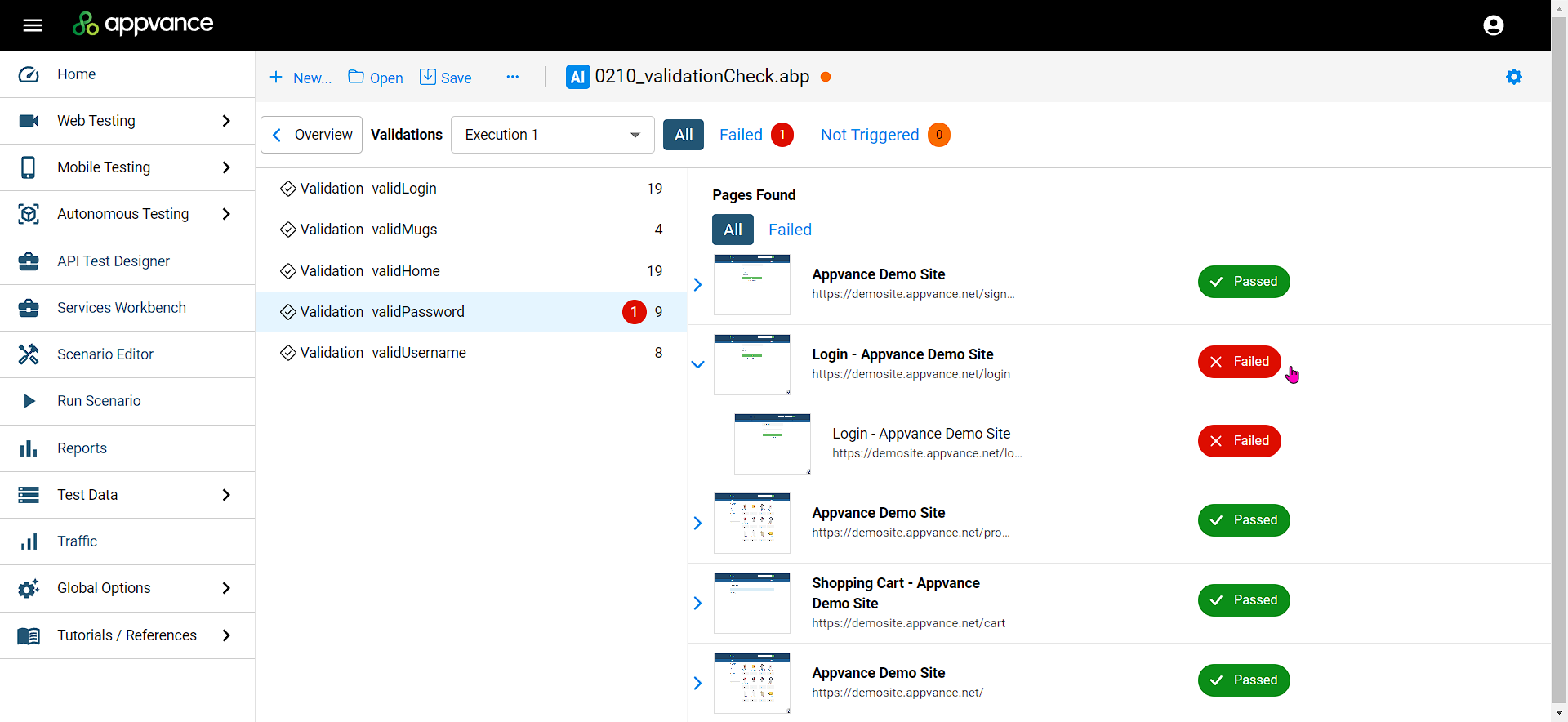Click the Scenario Editor tools icon
The width and height of the screenshot is (1568, 722).
click(x=29, y=354)
